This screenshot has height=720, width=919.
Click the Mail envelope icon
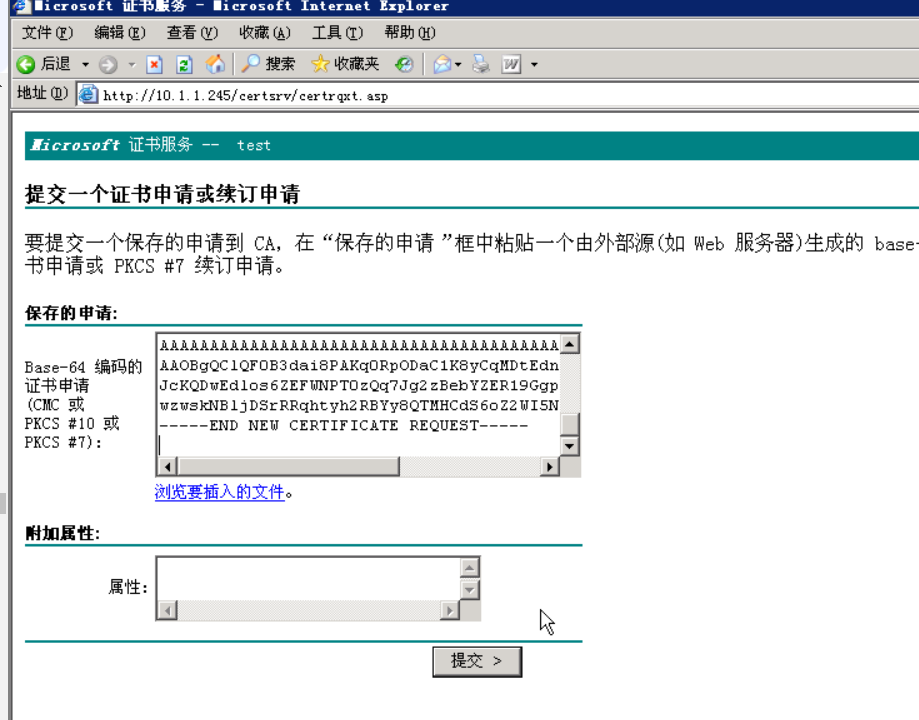pyautogui.click(x=442, y=64)
